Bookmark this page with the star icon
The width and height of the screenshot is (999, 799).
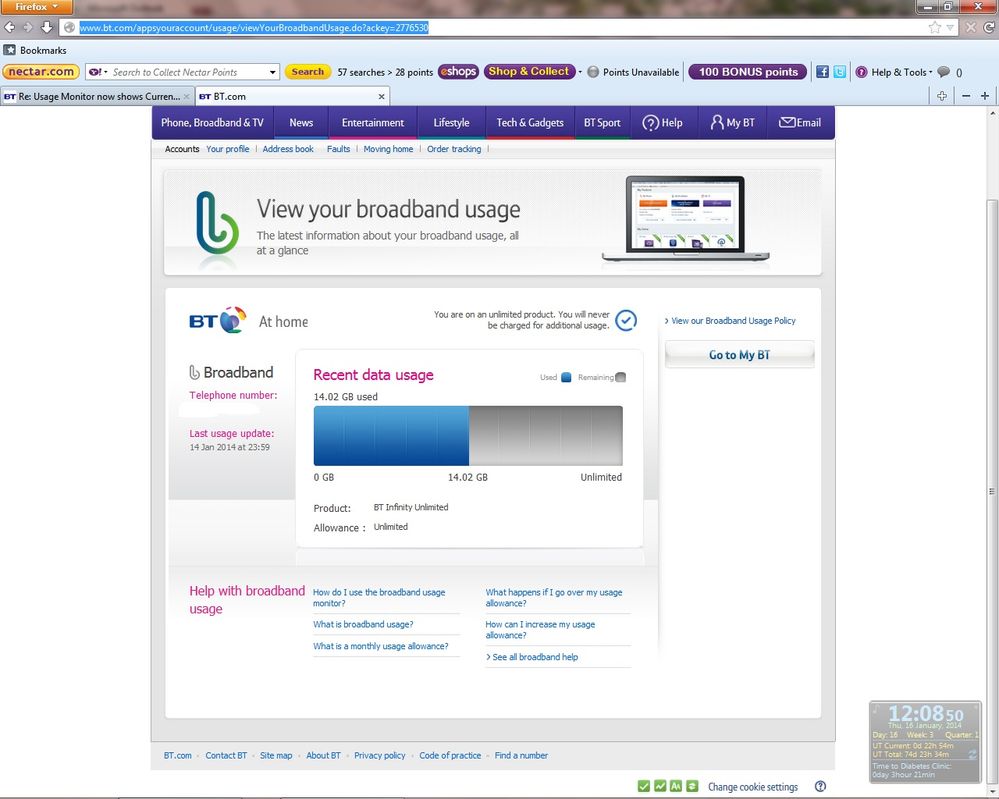click(935, 27)
